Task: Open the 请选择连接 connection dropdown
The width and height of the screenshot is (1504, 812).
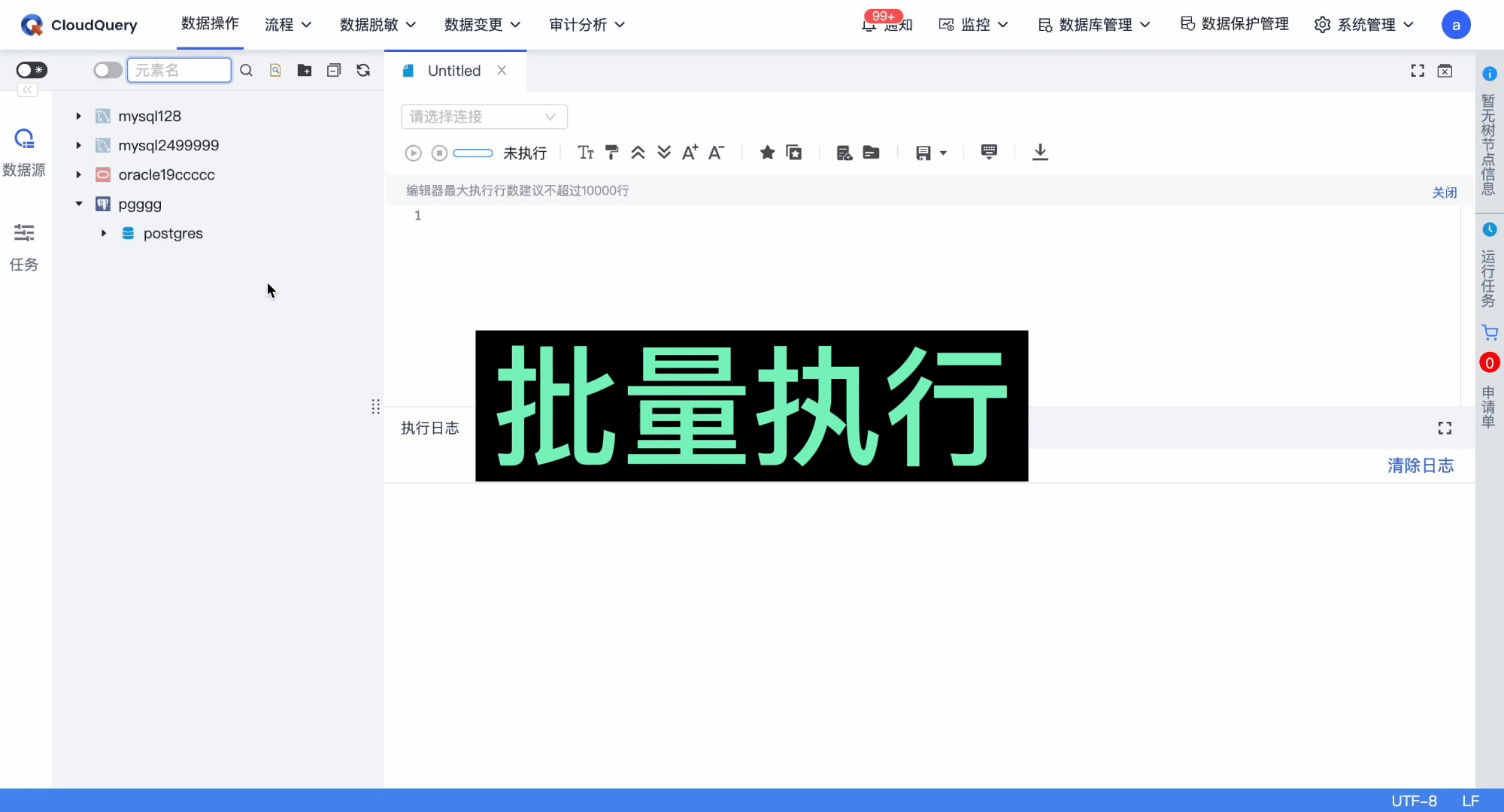Action: (x=484, y=117)
